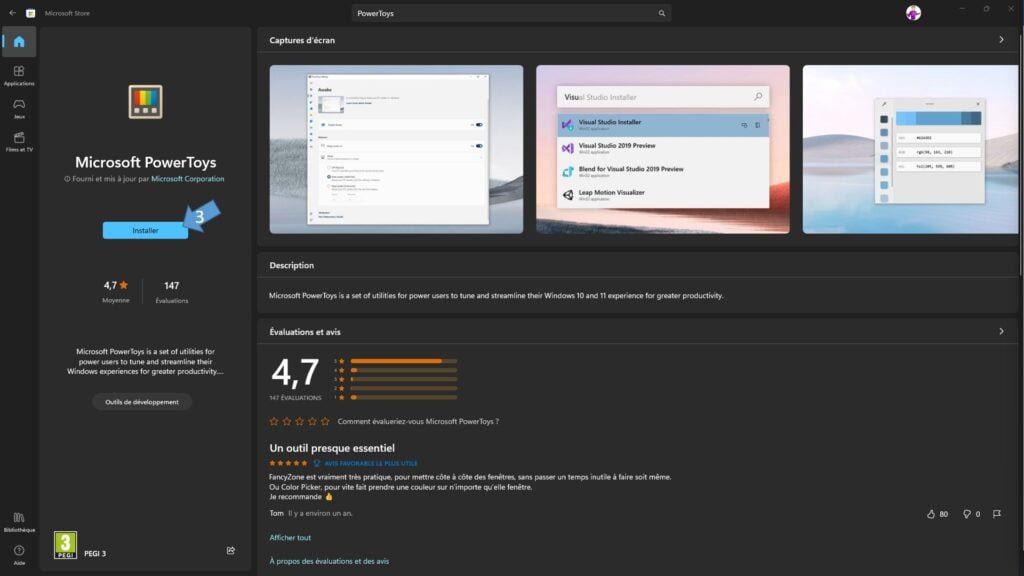This screenshot has width=1024, height=576.
Task: Click the PEGI 3 rating badge
Action: pos(65,545)
